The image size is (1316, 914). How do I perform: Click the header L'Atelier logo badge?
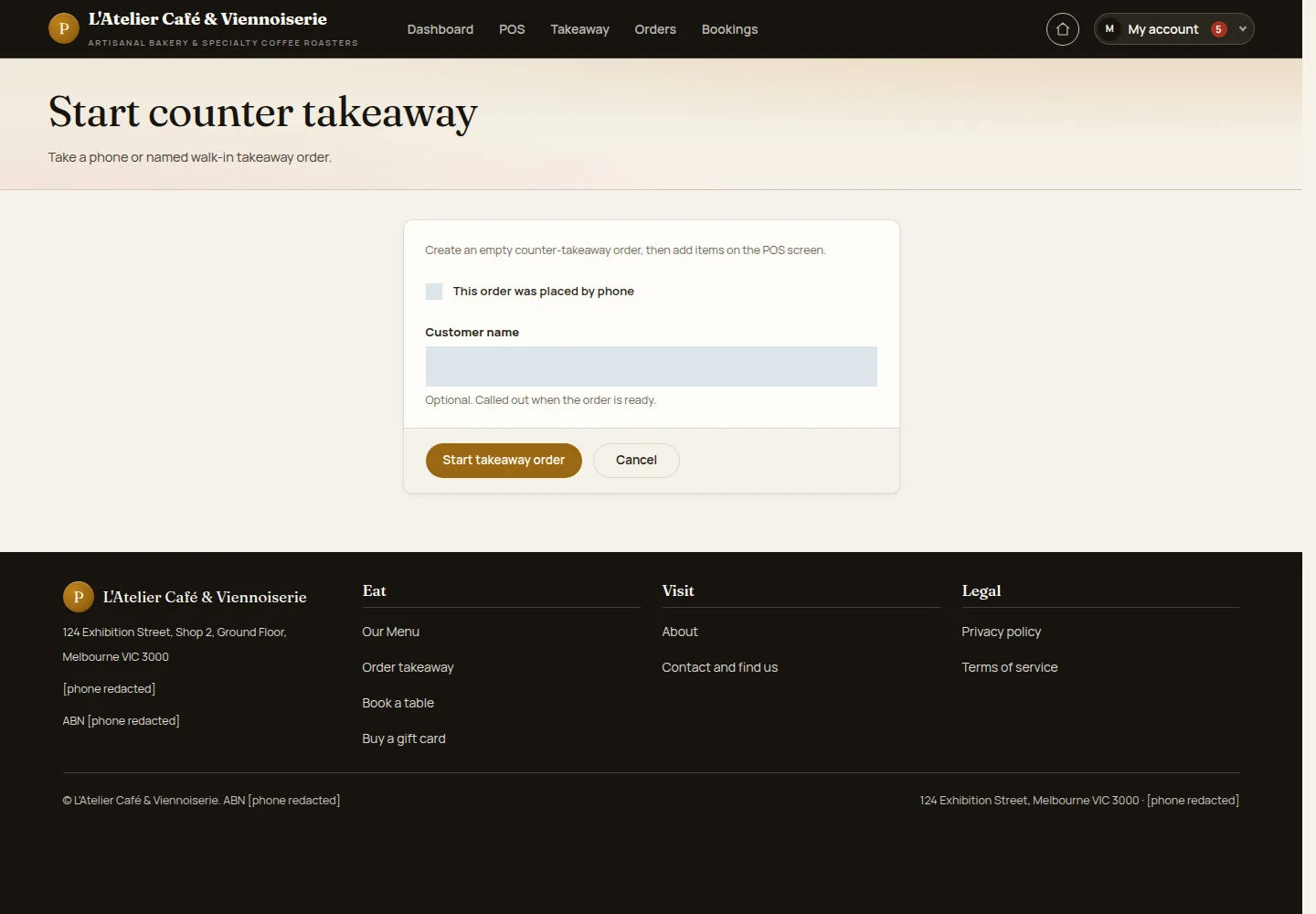63,28
